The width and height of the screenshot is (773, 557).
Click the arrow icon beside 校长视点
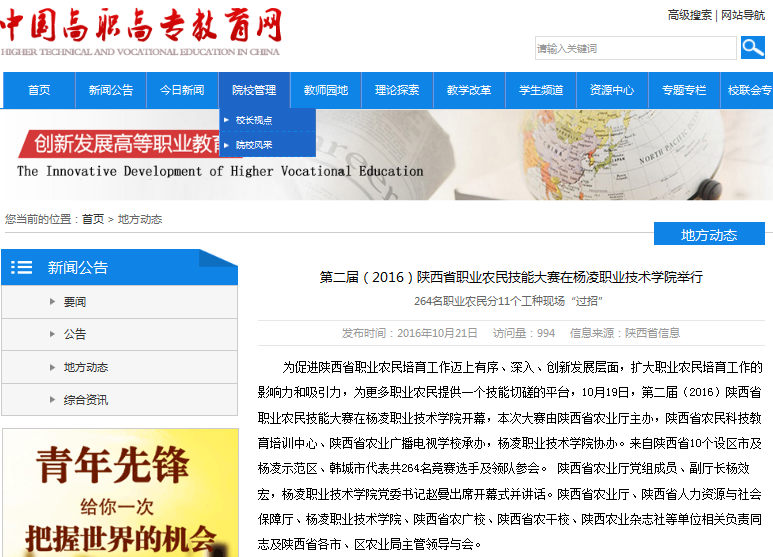(x=226, y=120)
